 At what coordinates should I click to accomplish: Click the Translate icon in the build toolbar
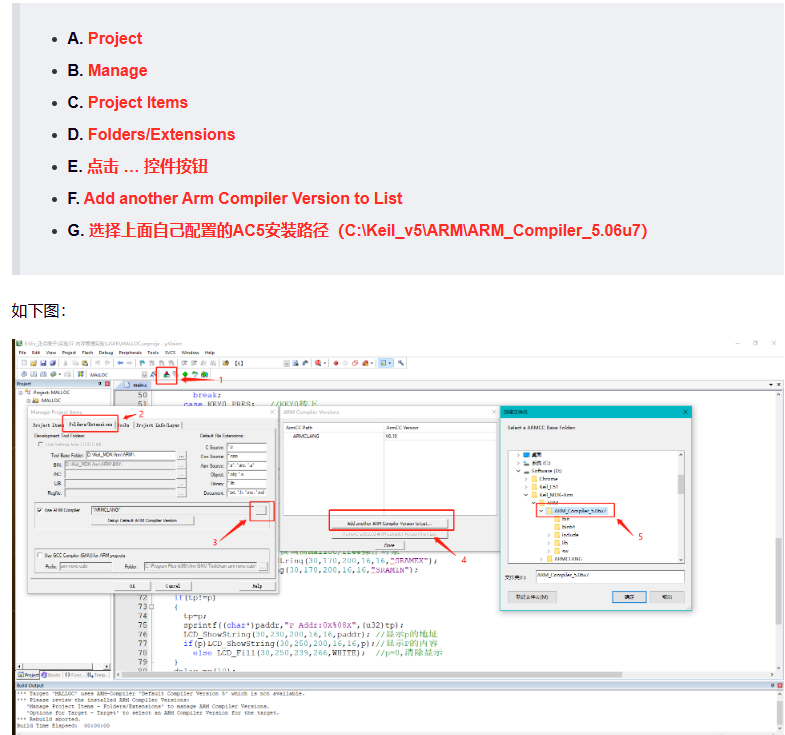[x=24, y=375]
